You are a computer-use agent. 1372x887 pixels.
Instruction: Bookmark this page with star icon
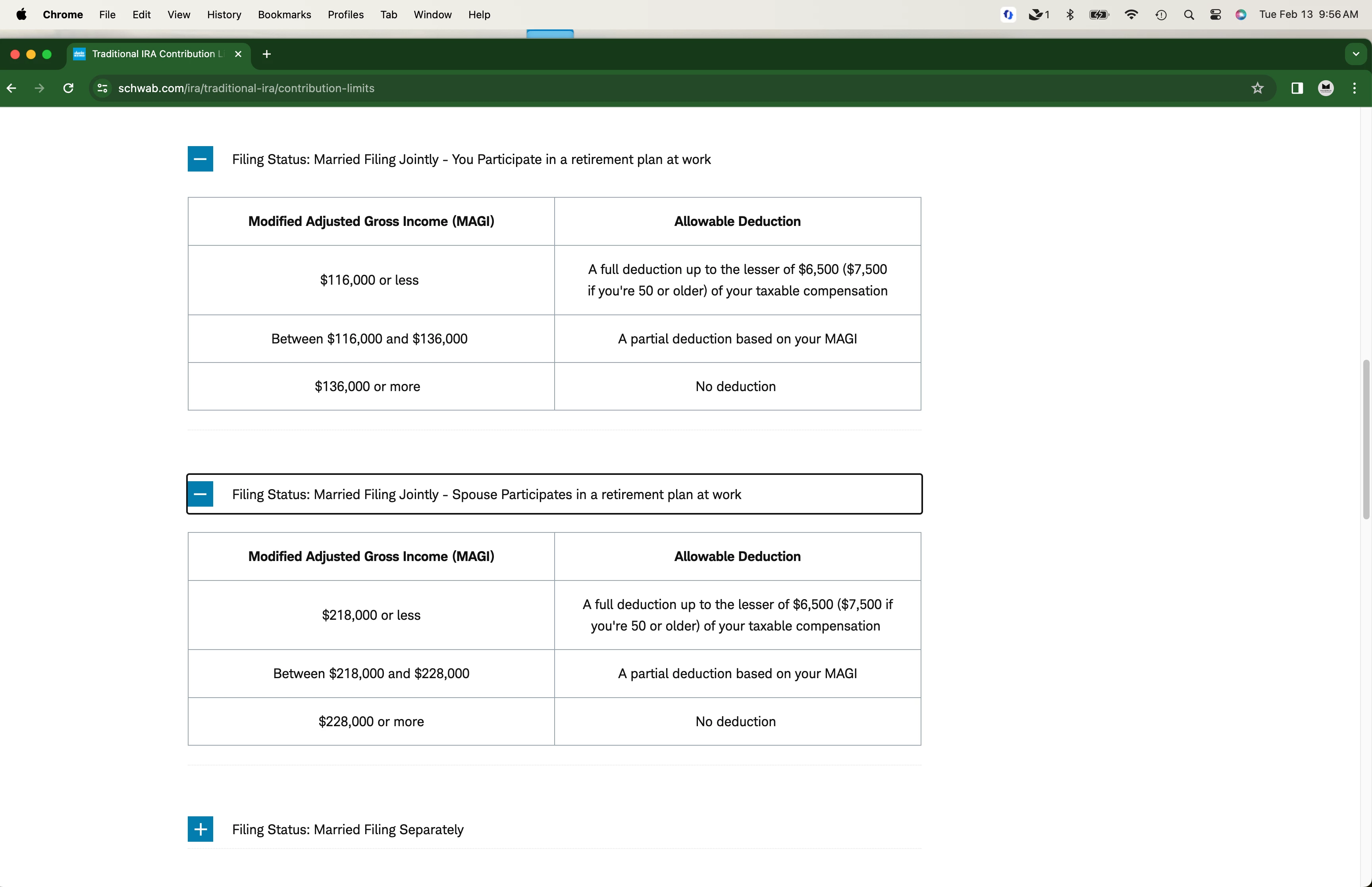coord(1257,88)
